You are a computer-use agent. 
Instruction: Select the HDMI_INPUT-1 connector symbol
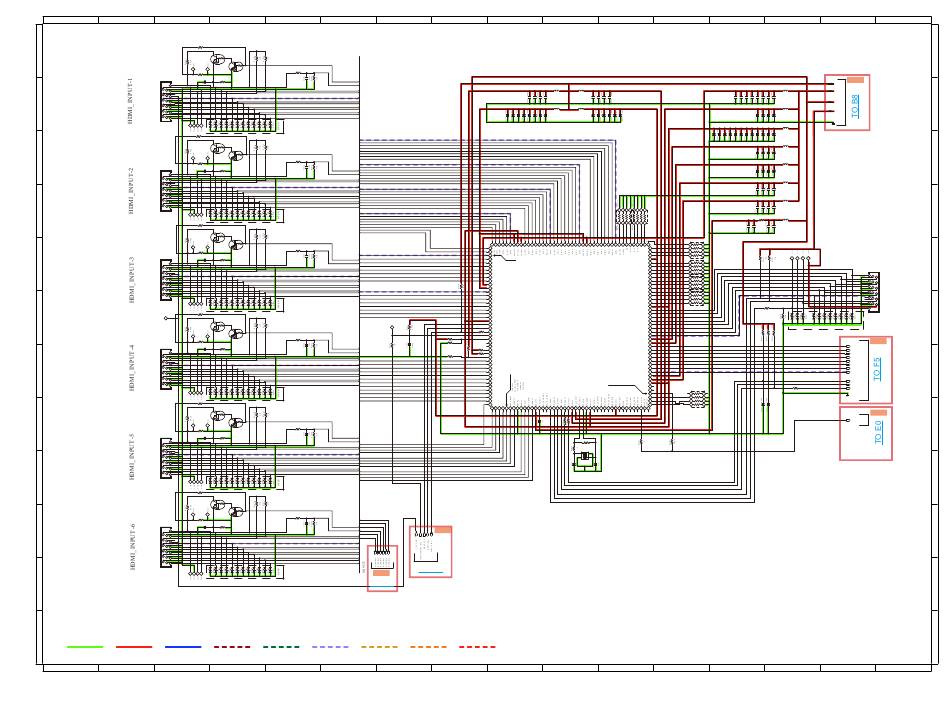coord(167,102)
